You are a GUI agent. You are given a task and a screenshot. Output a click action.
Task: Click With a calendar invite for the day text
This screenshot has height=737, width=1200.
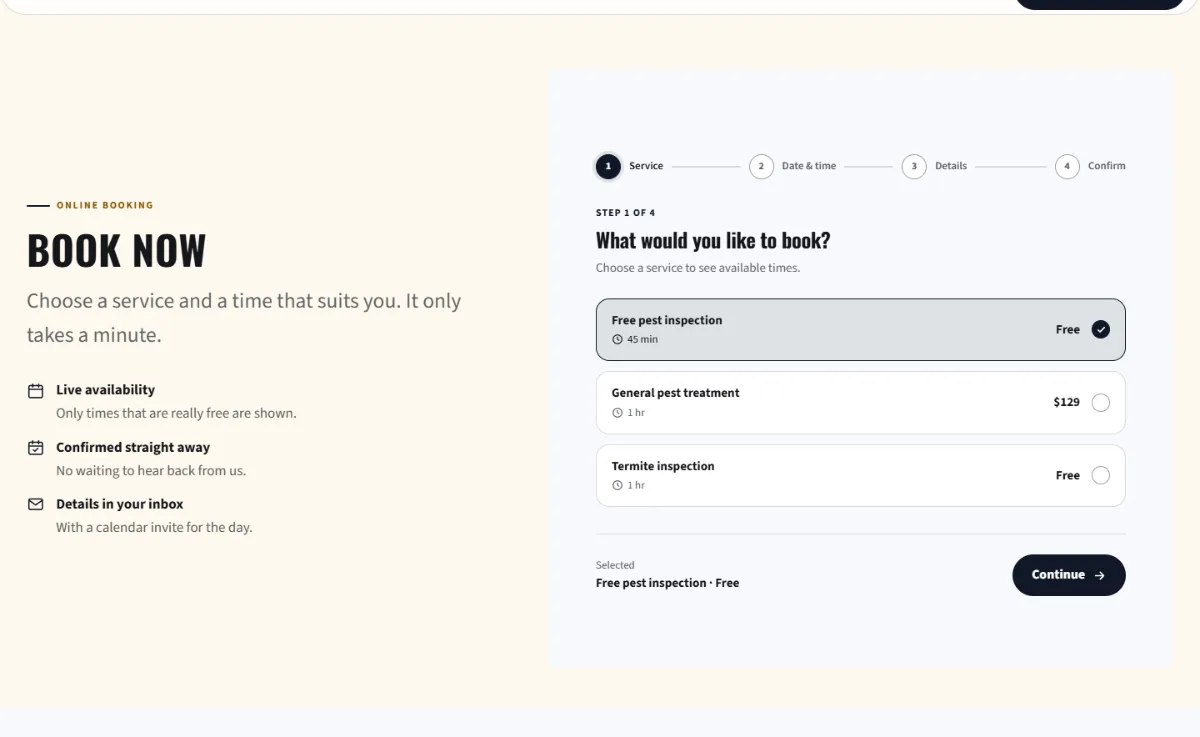pyautogui.click(x=154, y=527)
